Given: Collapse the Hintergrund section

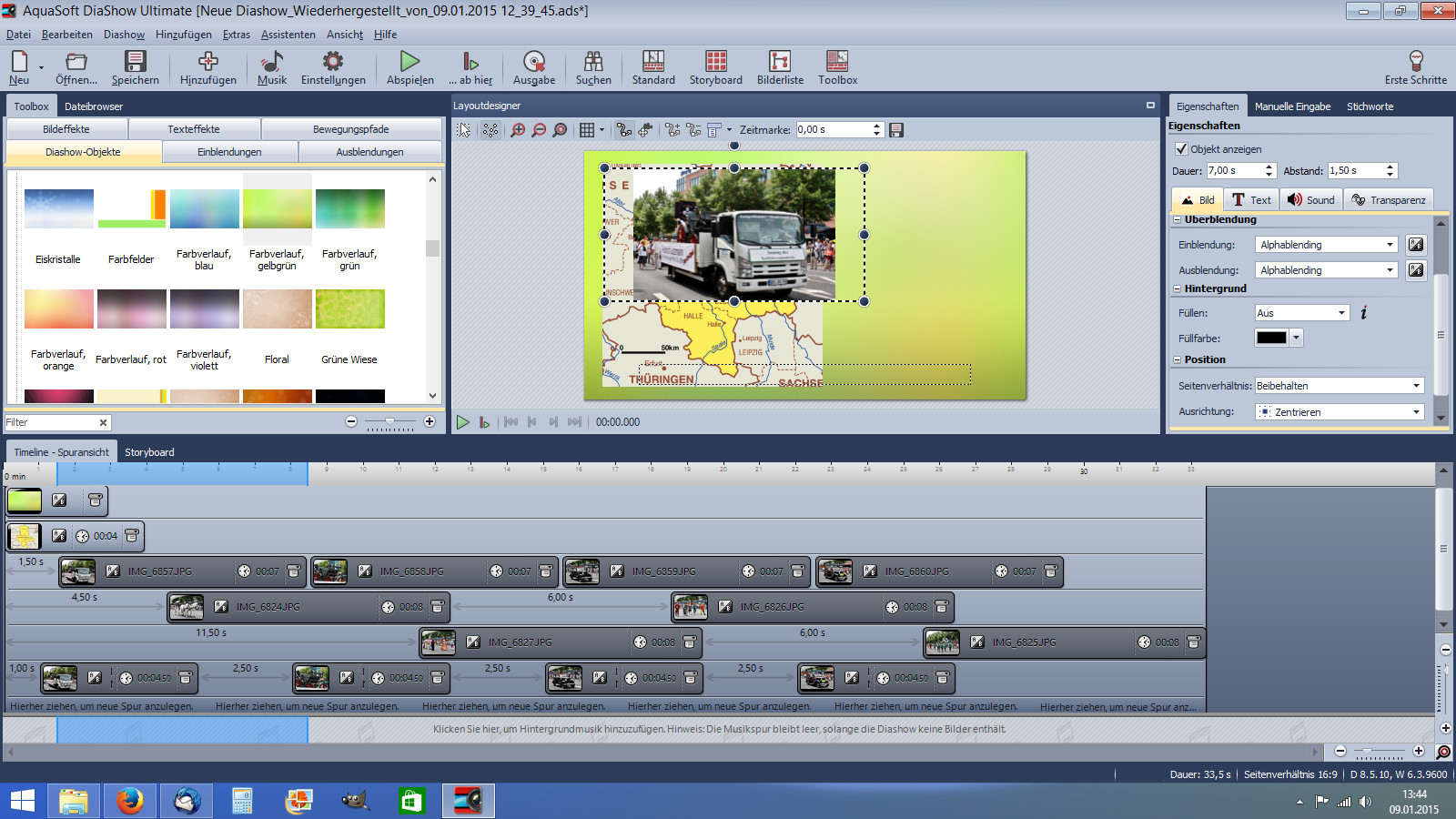Looking at the screenshot, I should click(1177, 289).
